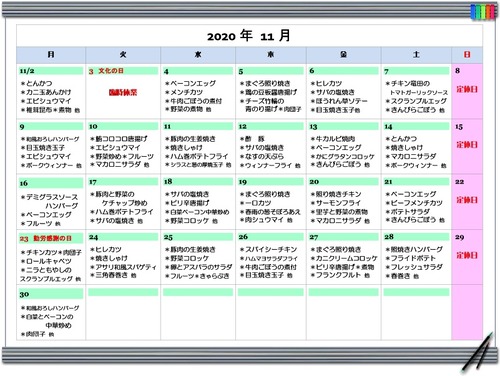500x376 pixels.
Task: Click "アサリ和風スパゲティ" on the 24th
Action: [x=126, y=267]
